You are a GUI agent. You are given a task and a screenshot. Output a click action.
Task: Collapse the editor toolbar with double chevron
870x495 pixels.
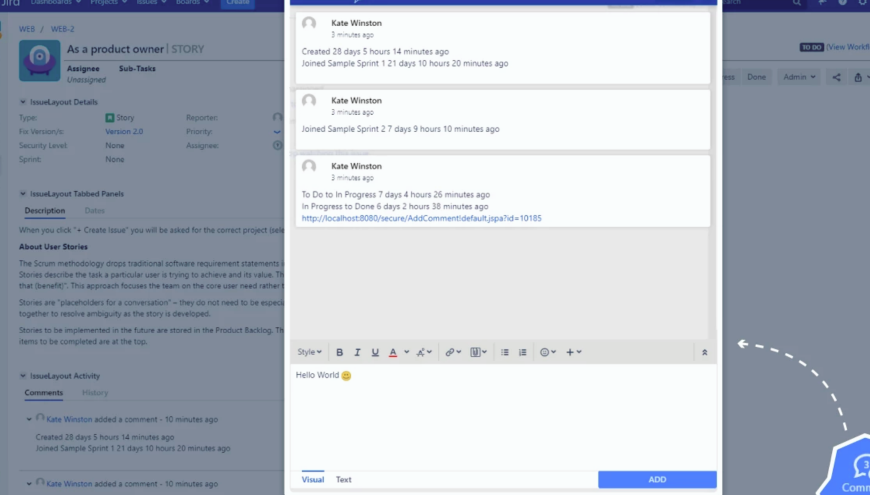(x=705, y=352)
